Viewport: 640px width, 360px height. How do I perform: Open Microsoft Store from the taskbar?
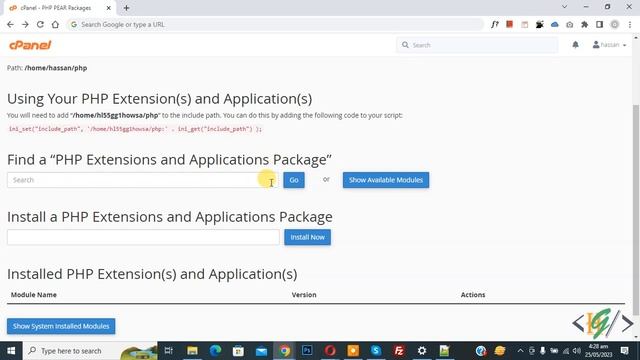[238, 351]
